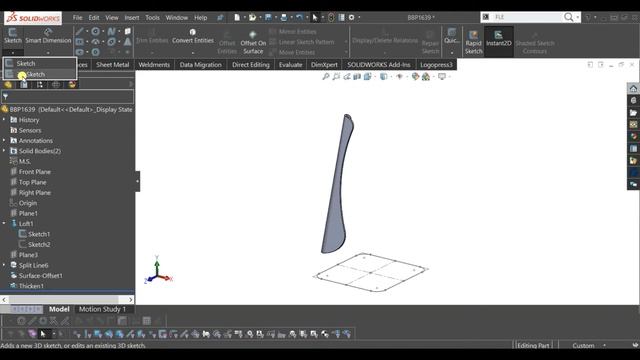Click the feature tree filter field
This screenshot has height=360, width=640.
[67, 97]
